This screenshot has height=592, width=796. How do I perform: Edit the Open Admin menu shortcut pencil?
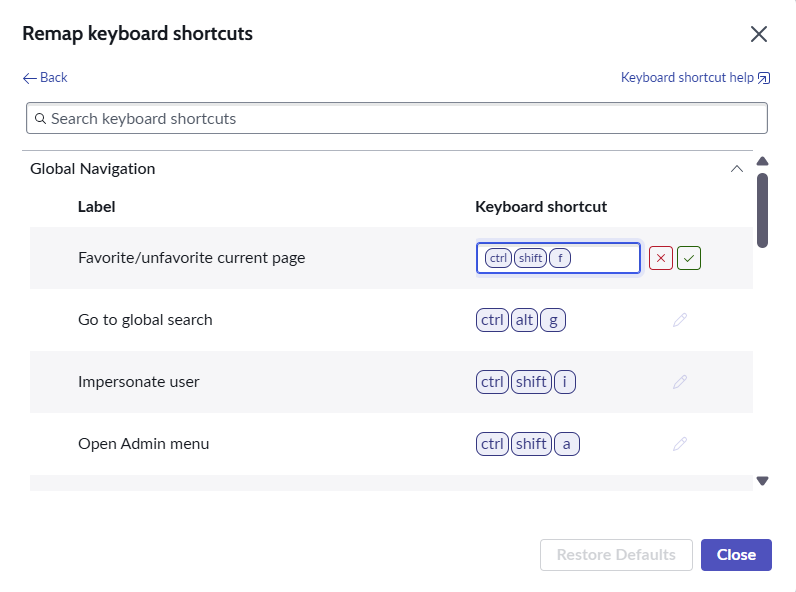[680, 444]
